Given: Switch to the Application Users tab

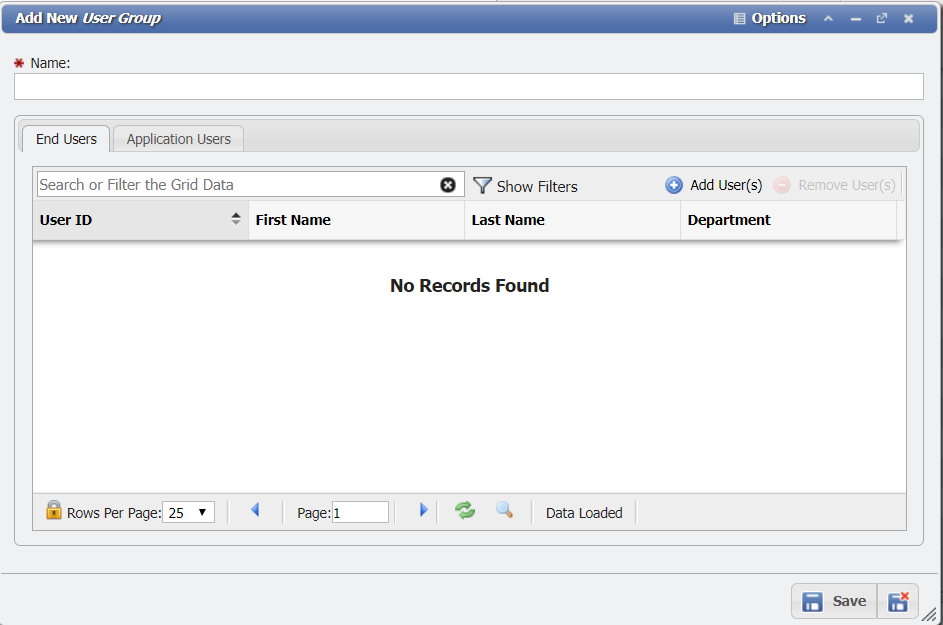Looking at the screenshot, I should 178,138.
